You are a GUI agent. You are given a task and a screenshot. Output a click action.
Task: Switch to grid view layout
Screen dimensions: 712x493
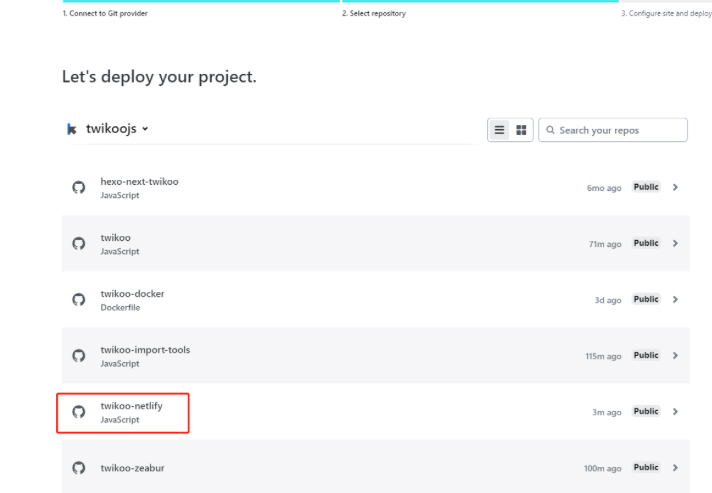(521, 130)
